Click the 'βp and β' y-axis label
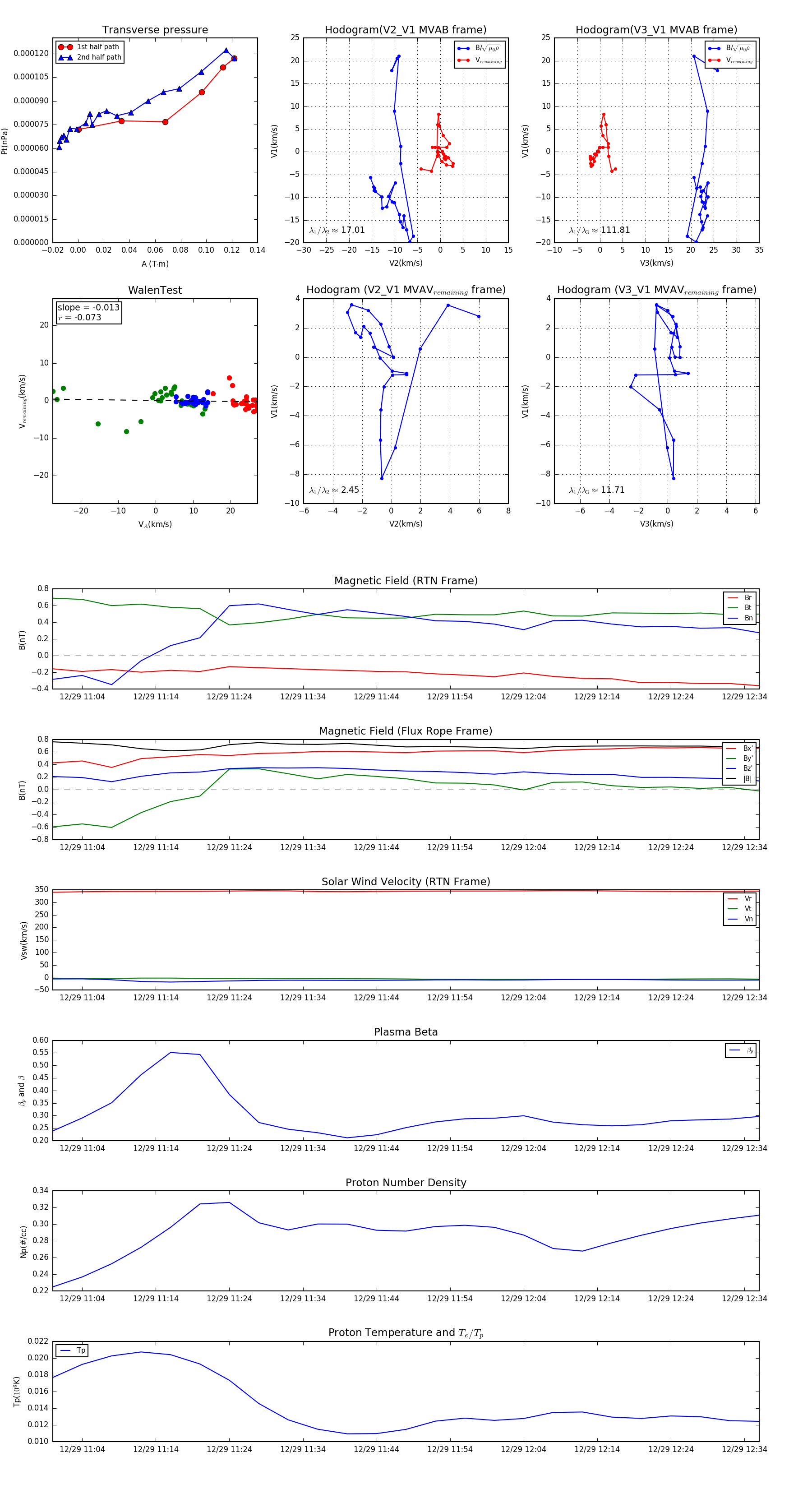 tap(21, 1091)
